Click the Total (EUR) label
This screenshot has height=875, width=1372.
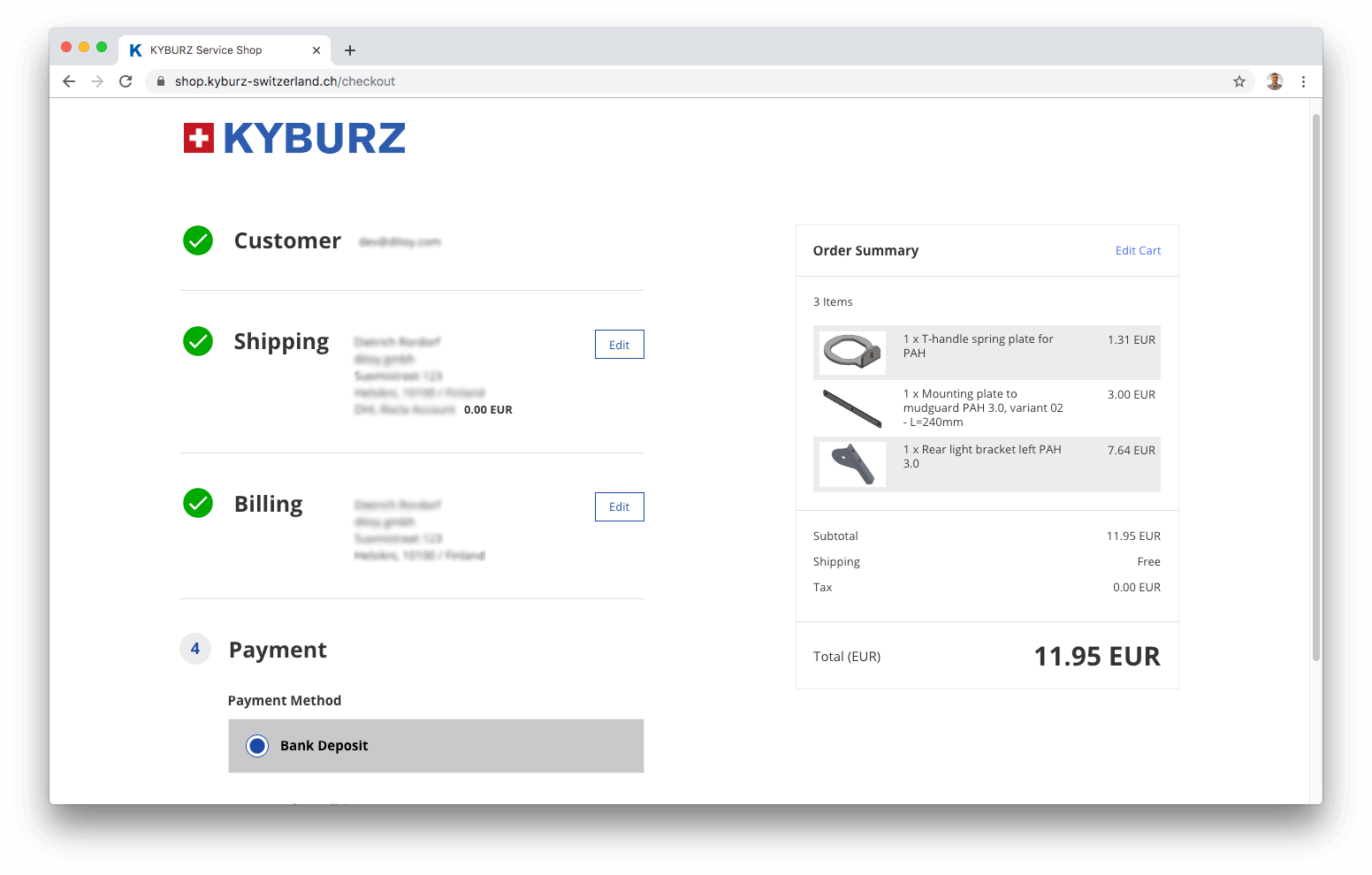(847, 657)
